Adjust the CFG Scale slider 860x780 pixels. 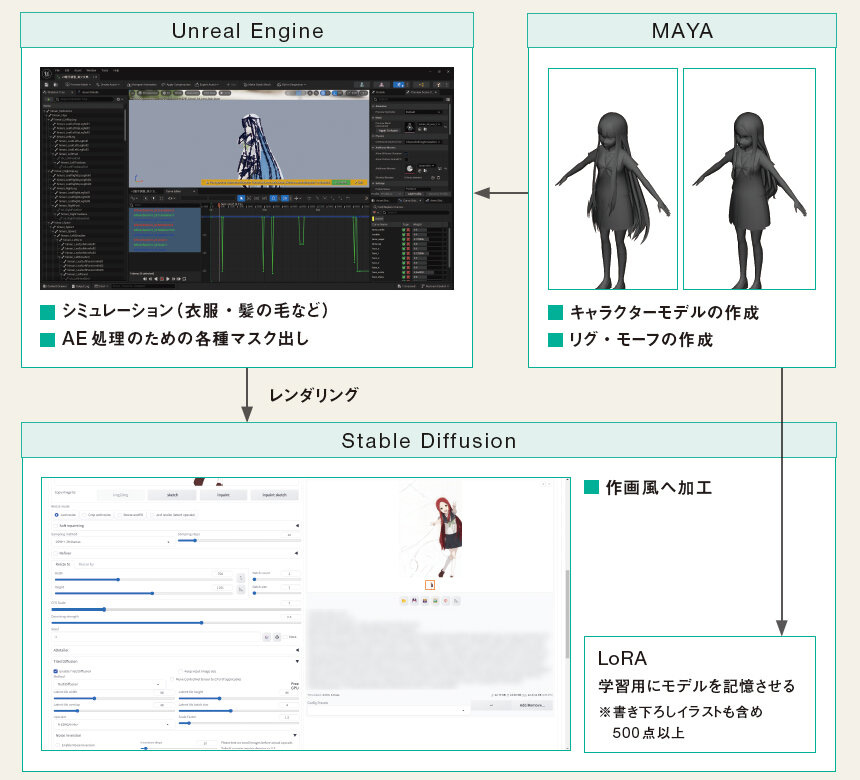tap(176, 609)
